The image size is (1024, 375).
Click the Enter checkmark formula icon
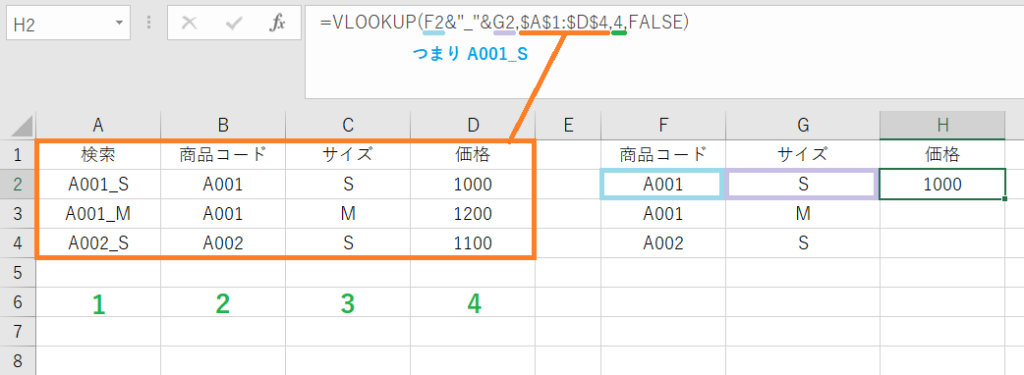(x=233, y=24)
